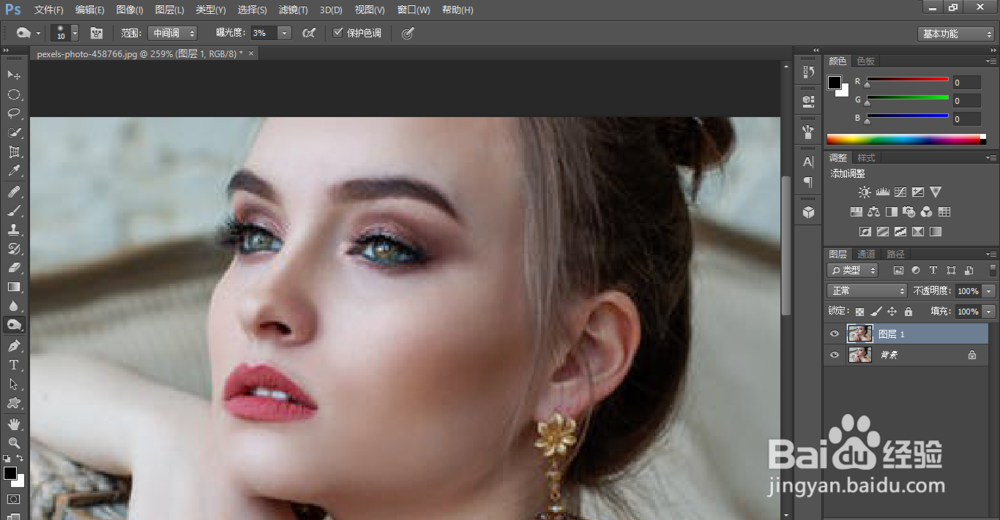The image size is (1000, 520).
Task: Select the Crop tool
Action: click(x=13, y=152)
